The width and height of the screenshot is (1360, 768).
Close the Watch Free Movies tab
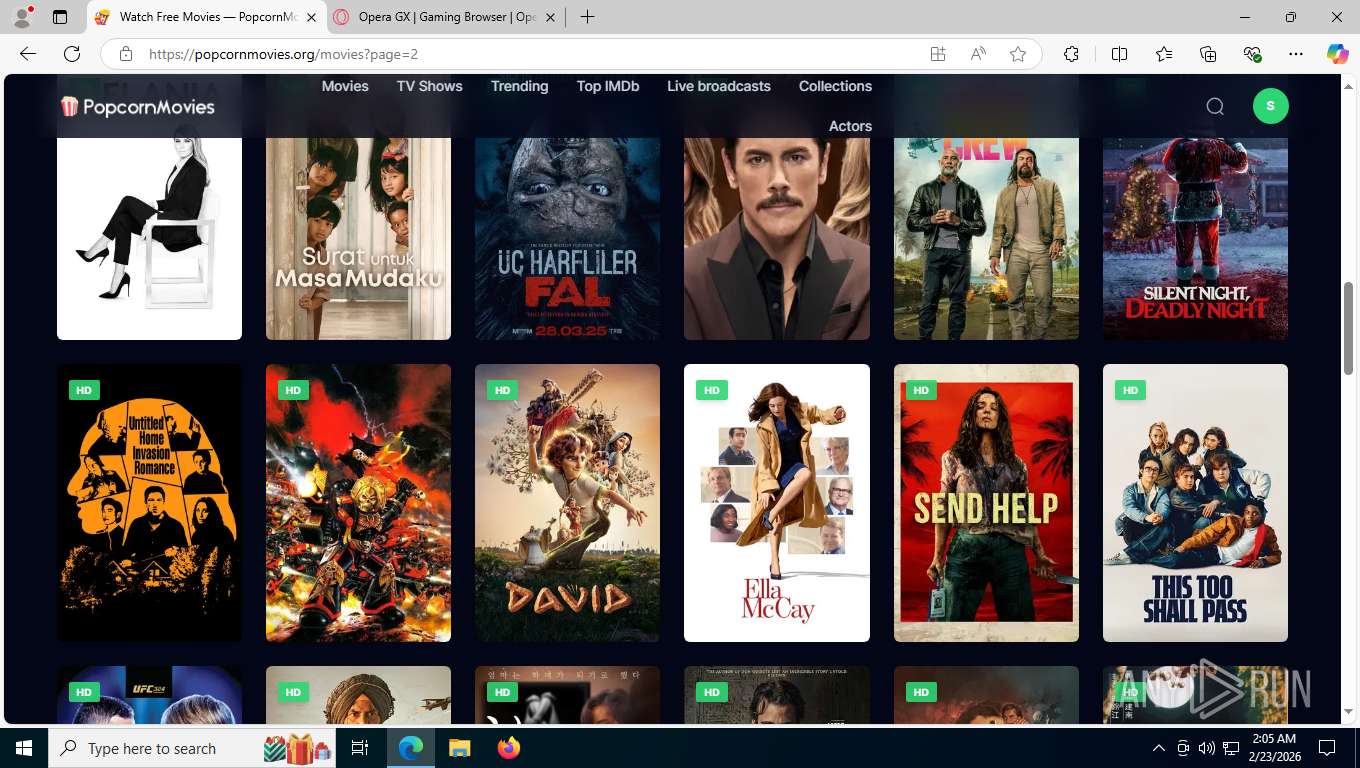311,17
